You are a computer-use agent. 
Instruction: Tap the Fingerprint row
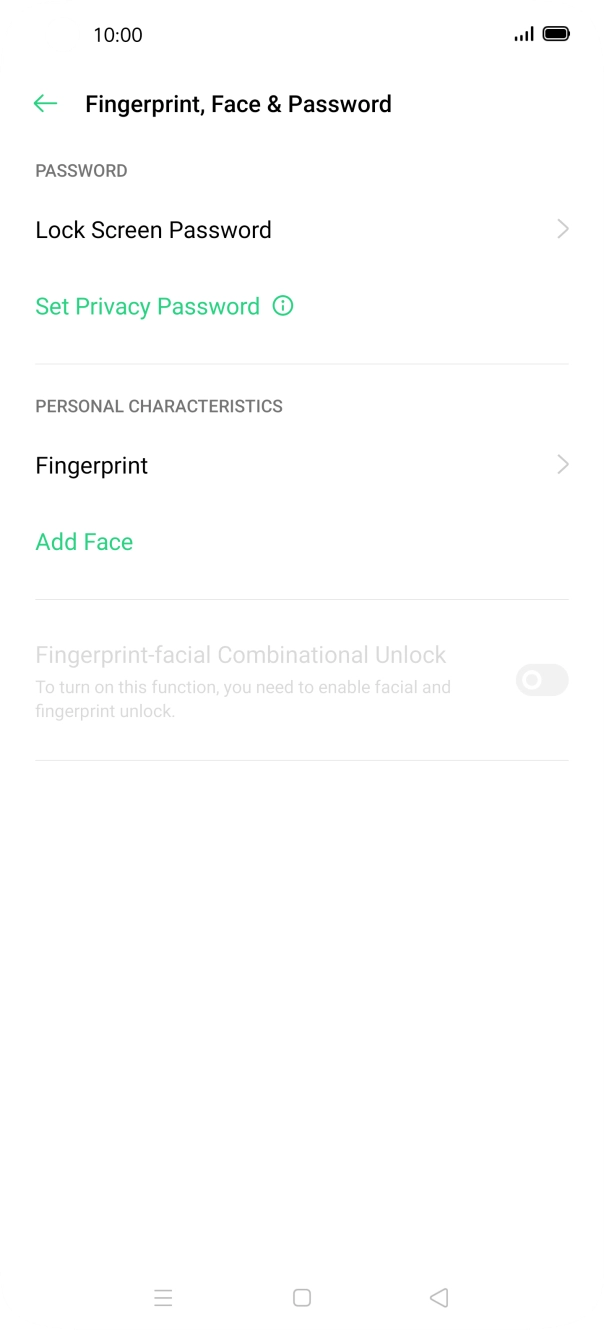click(91, 465)
